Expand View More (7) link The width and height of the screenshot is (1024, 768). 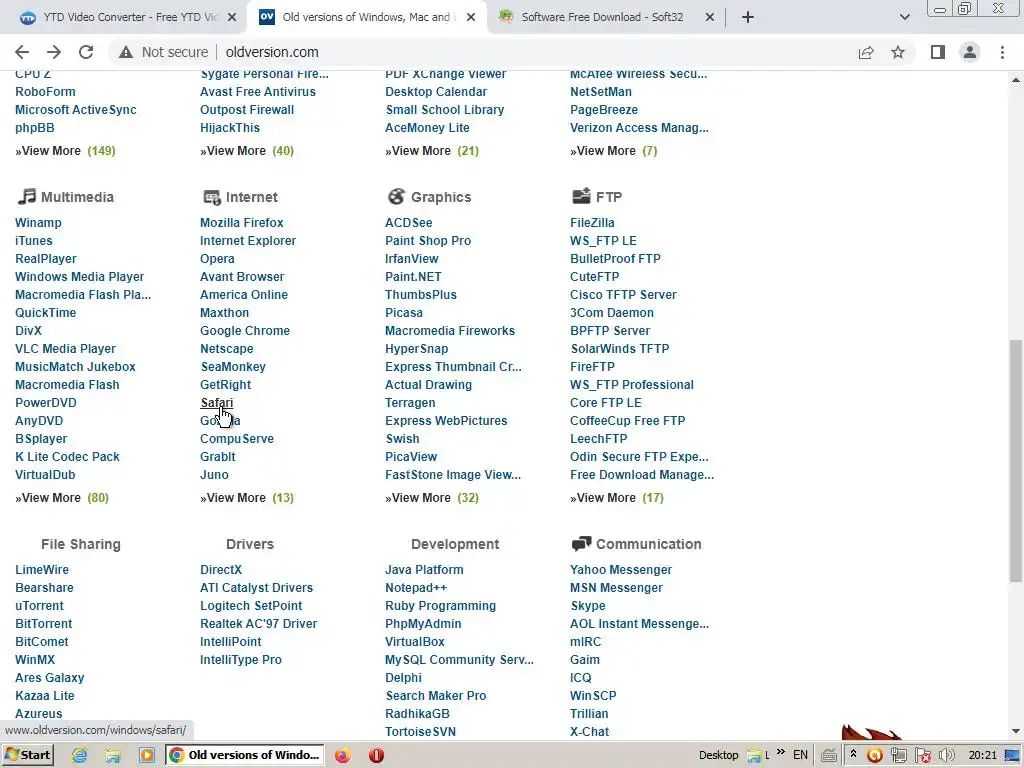tap(613, 151)
